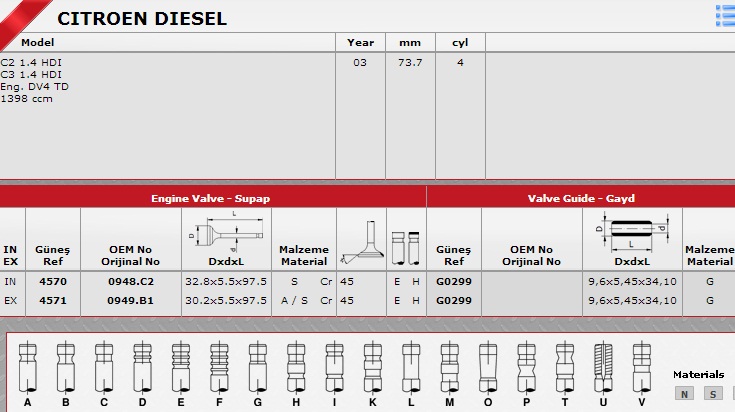Click material N button
Screen dimensions: 735x412
pos(684,394)
